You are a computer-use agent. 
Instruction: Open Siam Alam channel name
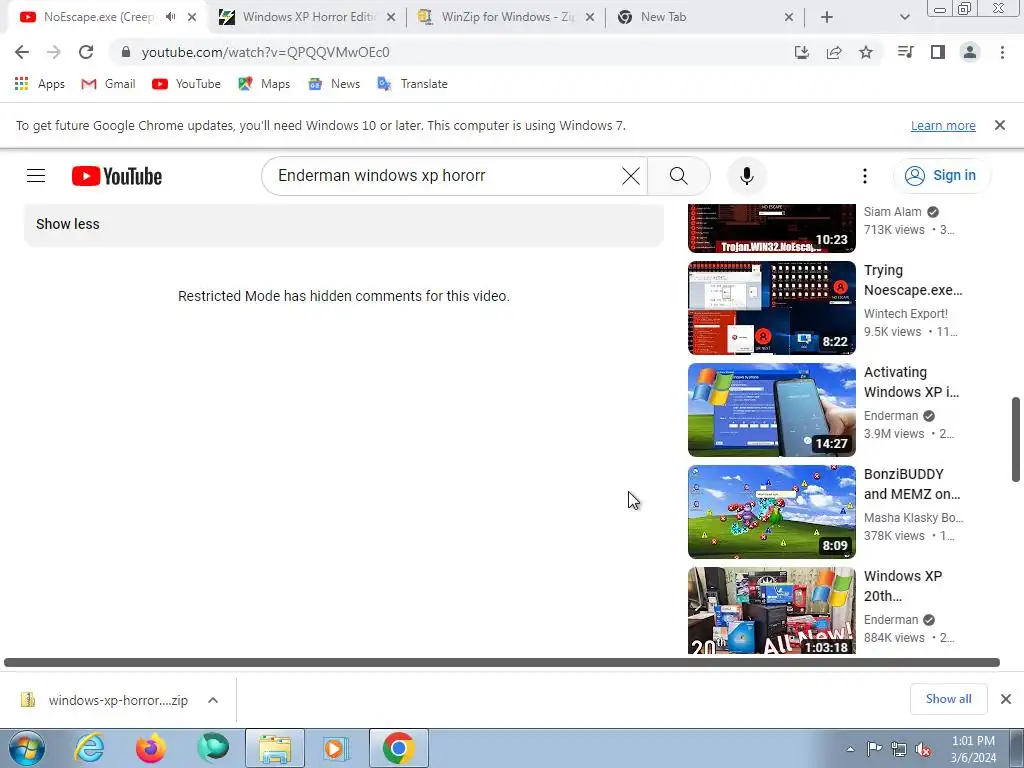click(x=893, y=212)
